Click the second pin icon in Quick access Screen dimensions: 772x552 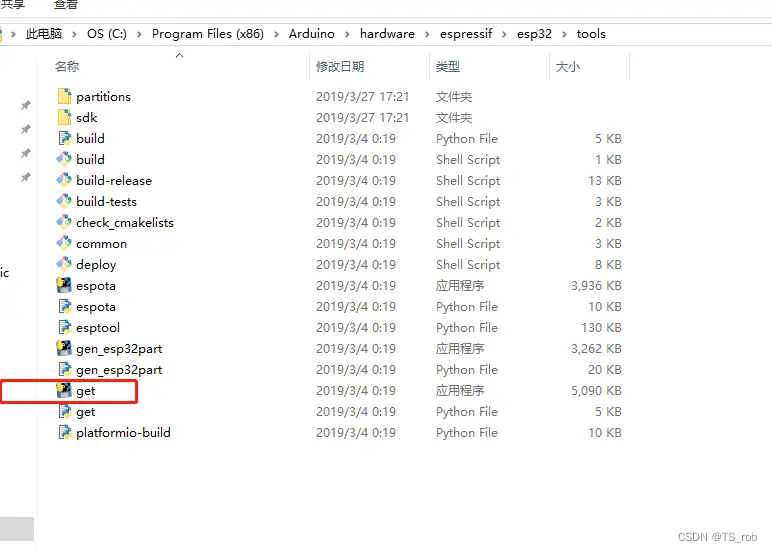point(26,130)
